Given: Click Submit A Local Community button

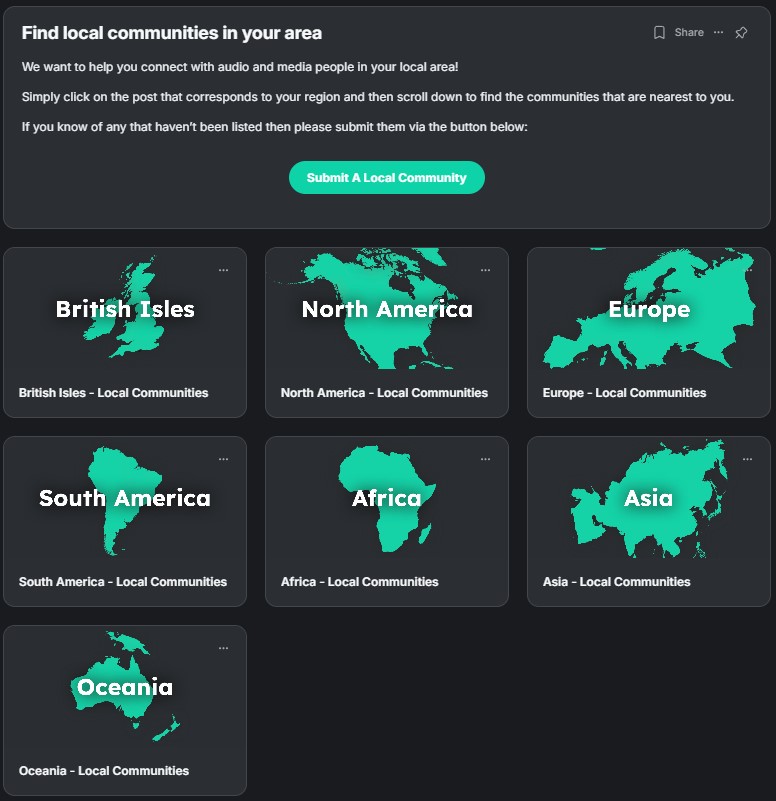Looking at the screenshot, I should point(386,178).
